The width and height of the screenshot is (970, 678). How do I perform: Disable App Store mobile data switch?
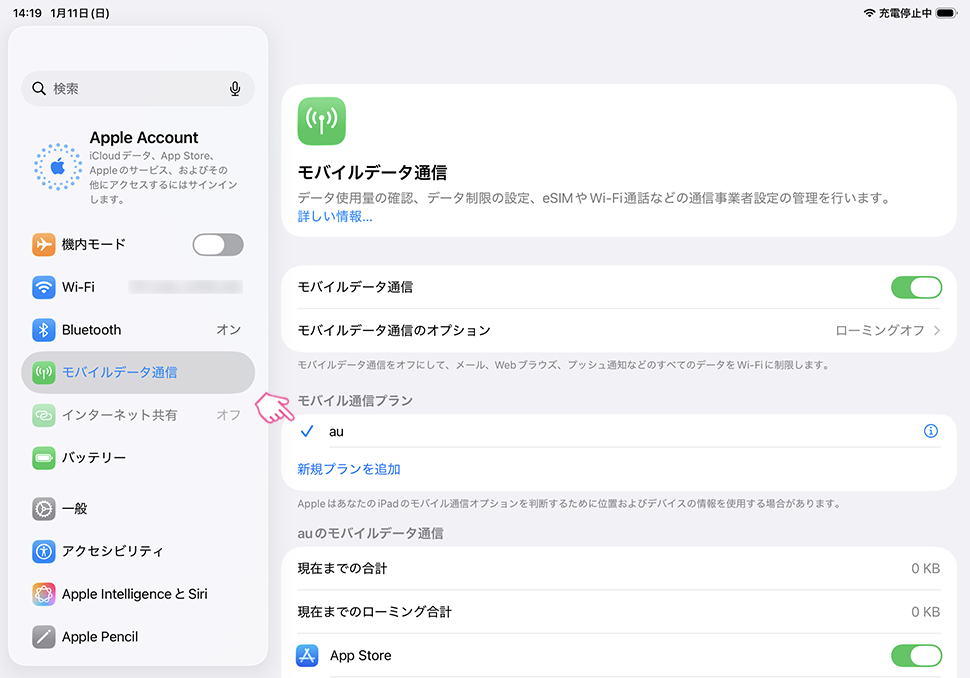point(916,656)
